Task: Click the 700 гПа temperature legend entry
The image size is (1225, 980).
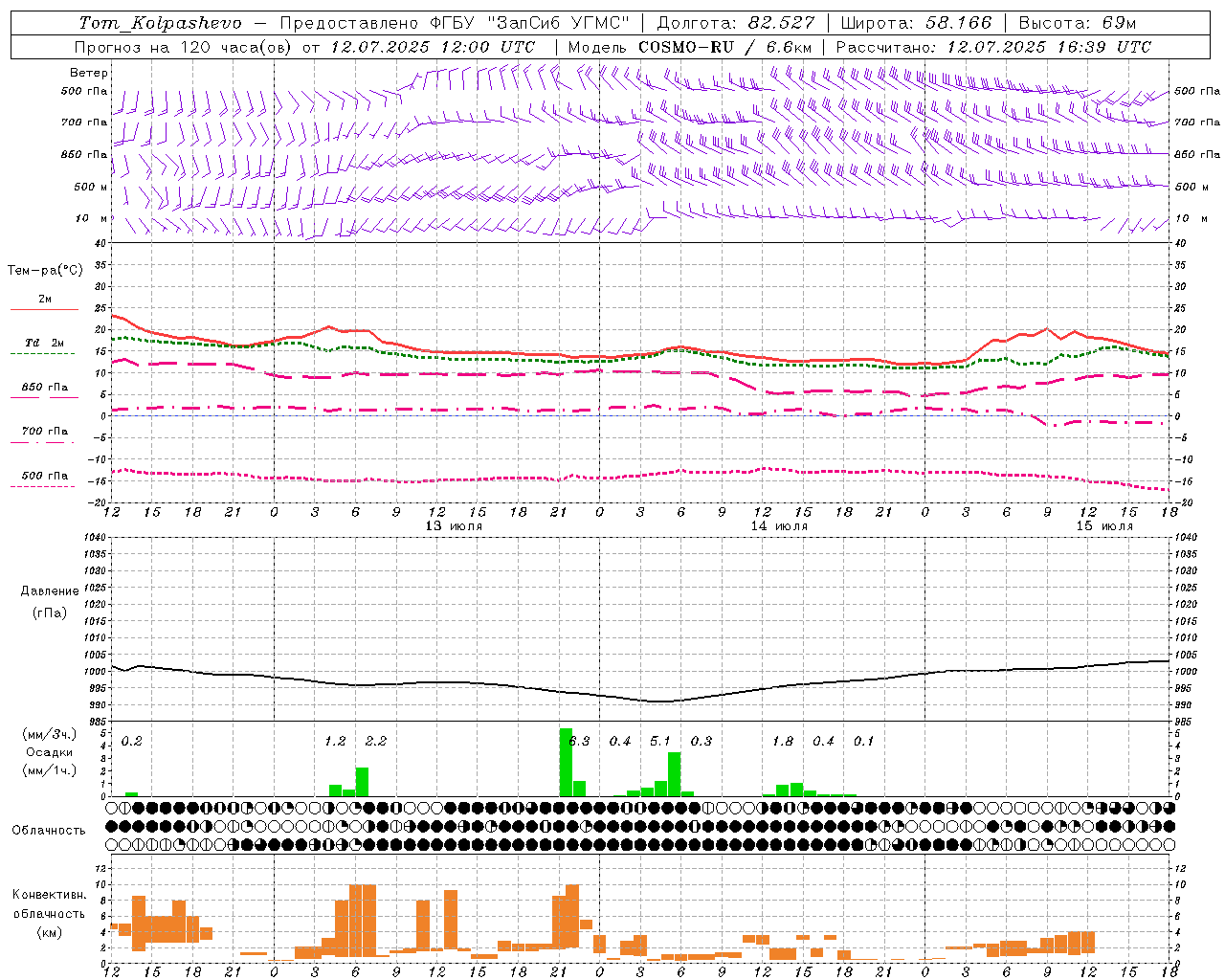Action: 45,432
